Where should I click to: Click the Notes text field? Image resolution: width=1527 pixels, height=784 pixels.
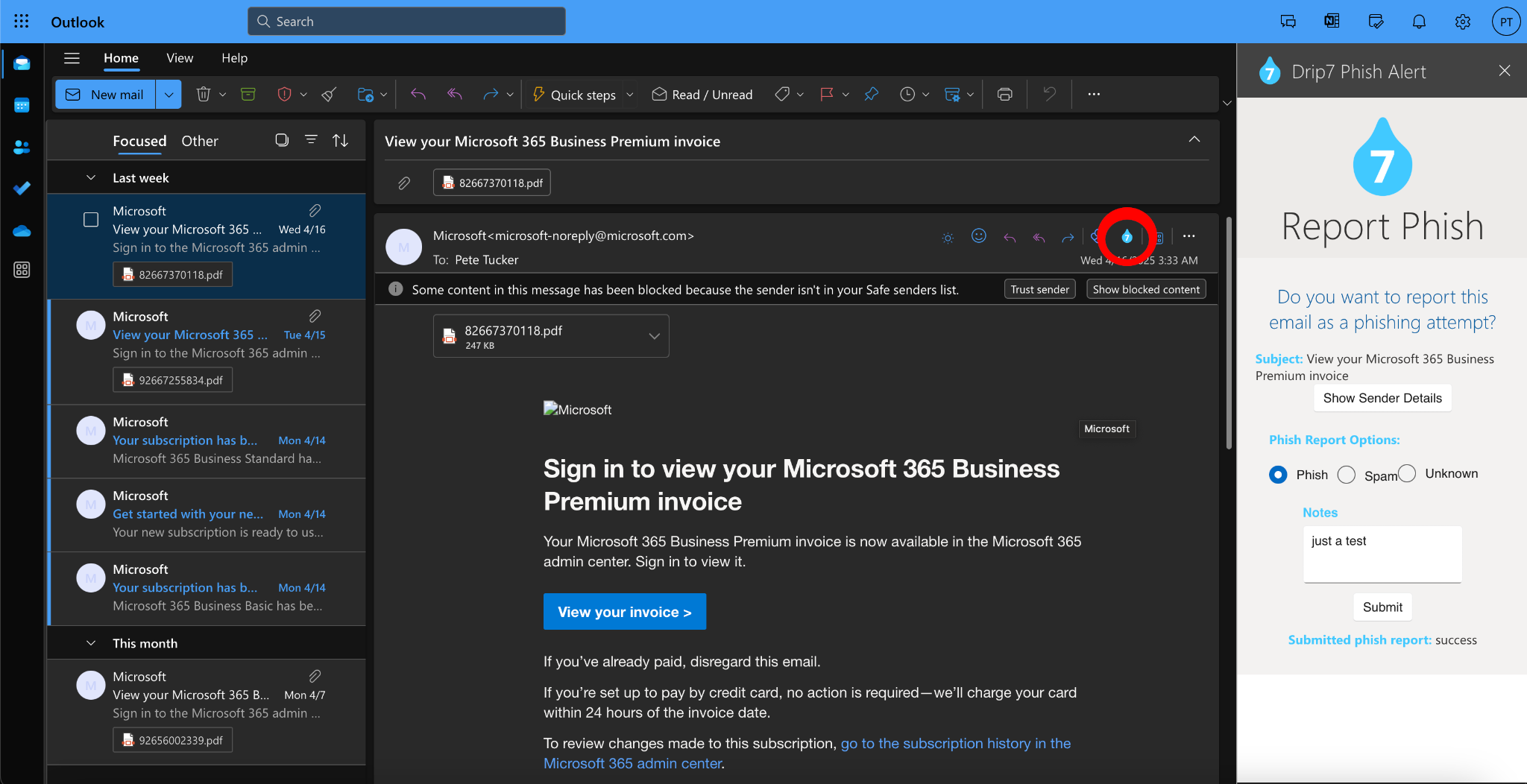[x=1382, y=554]
